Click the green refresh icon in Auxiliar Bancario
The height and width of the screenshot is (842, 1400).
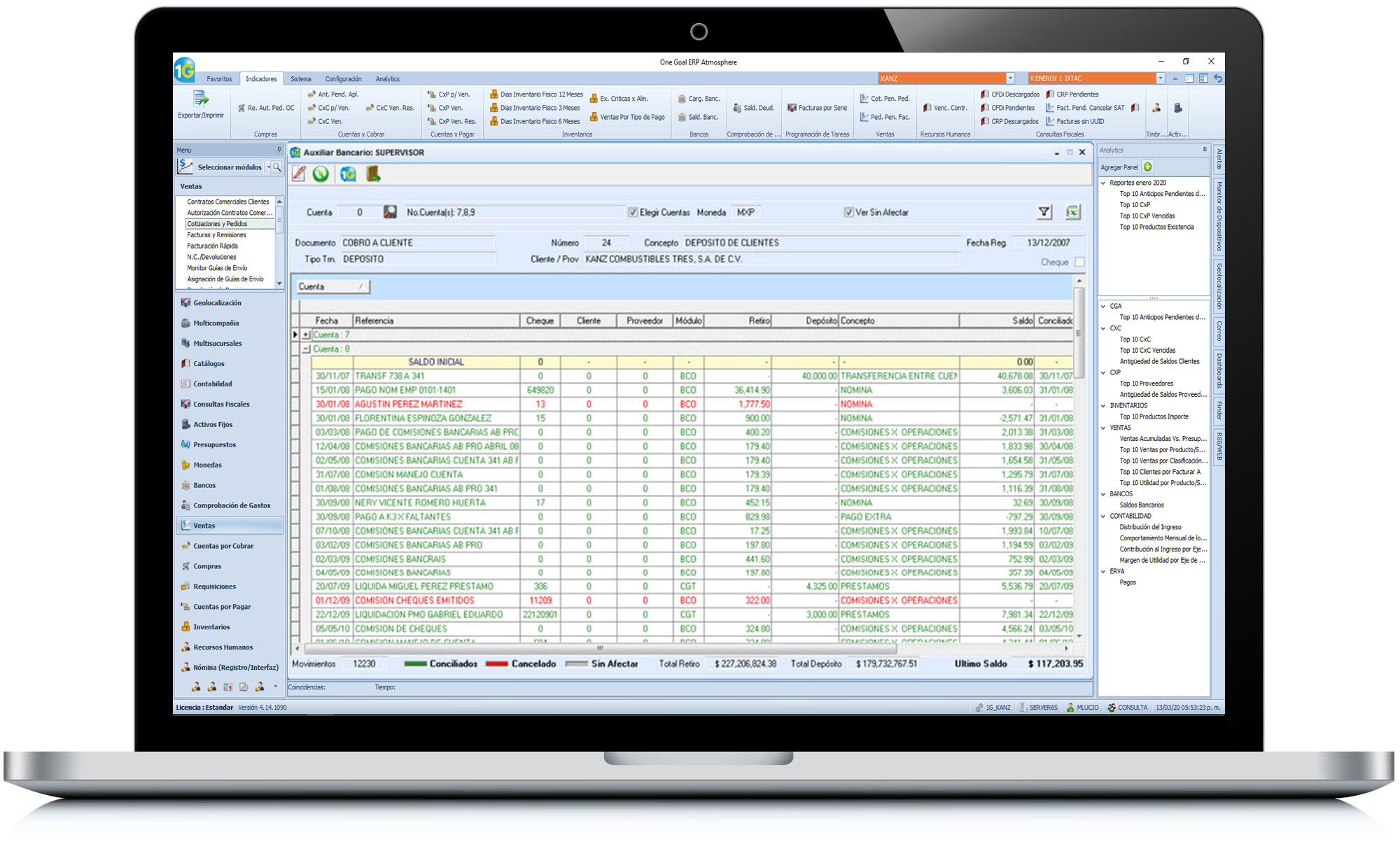click(321, 174)
